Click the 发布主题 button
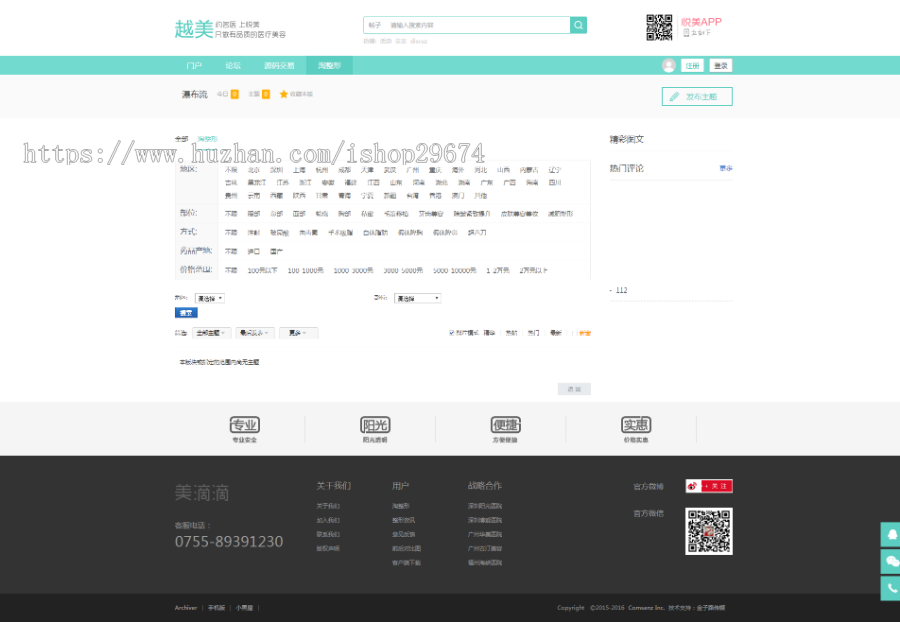Viewport: 900px width, 622px height. coord(697,97)
